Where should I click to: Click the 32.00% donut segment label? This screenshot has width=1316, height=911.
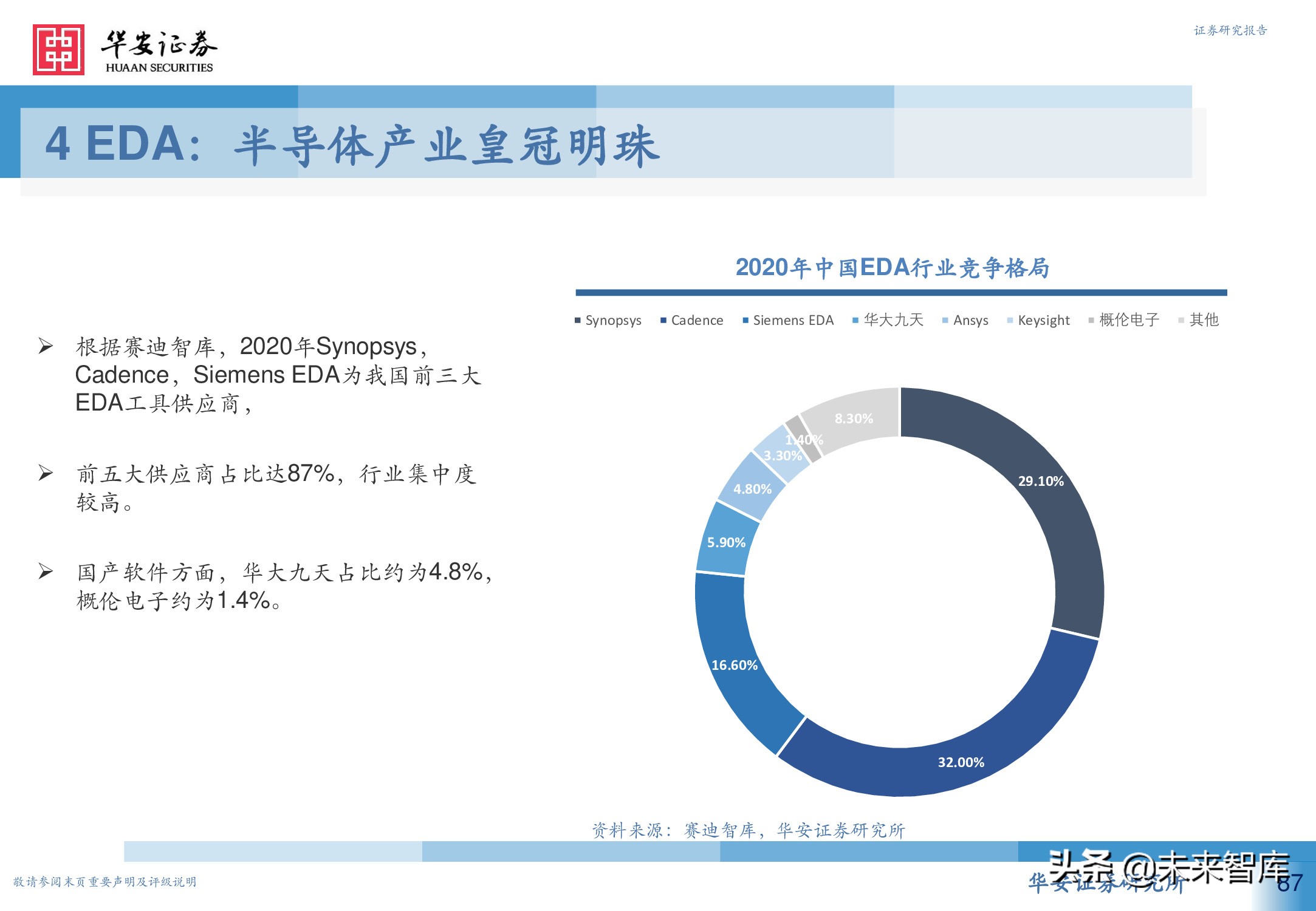click(961, 762)
